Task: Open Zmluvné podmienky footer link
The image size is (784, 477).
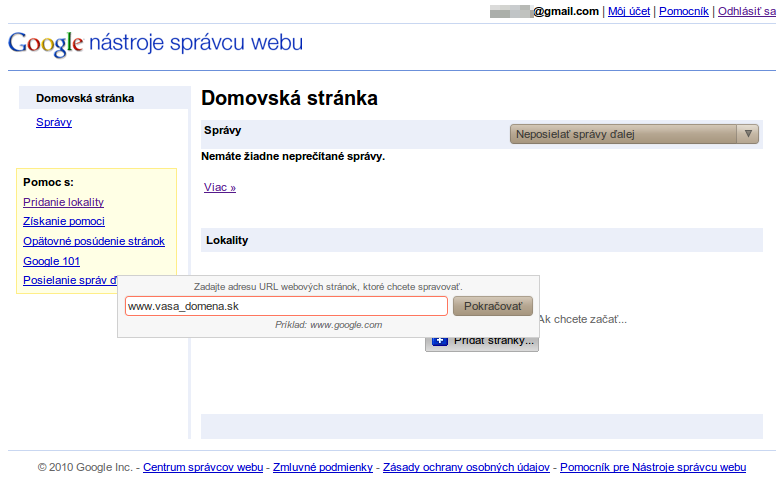Action: (x=323, y=467)
